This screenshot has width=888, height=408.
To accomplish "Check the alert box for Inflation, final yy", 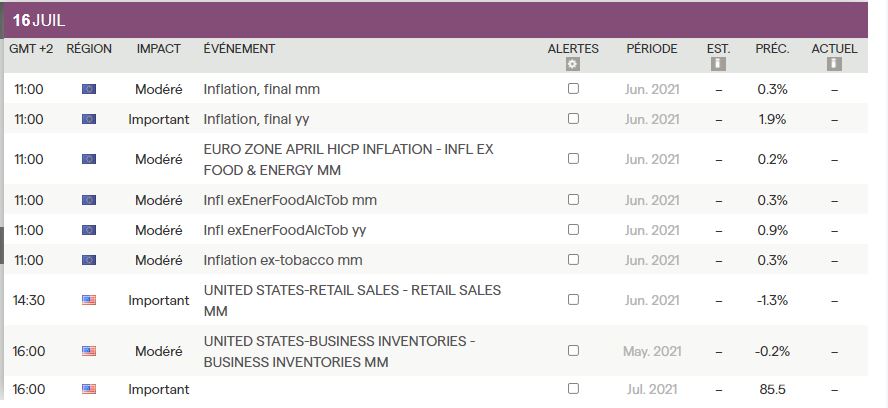I will tap(573, 118).
